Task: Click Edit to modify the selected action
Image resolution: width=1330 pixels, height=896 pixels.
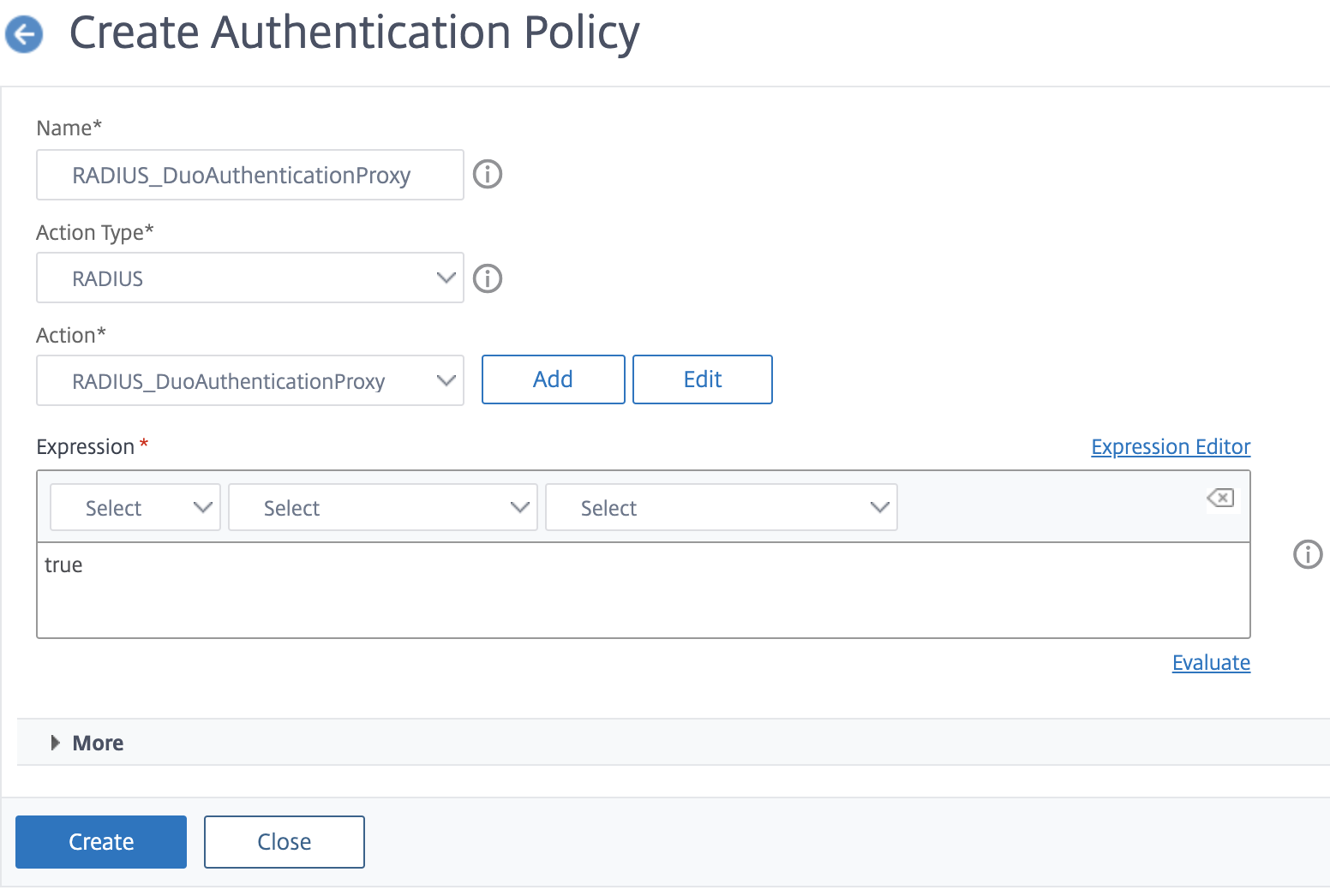Action: tap(702, 379)
